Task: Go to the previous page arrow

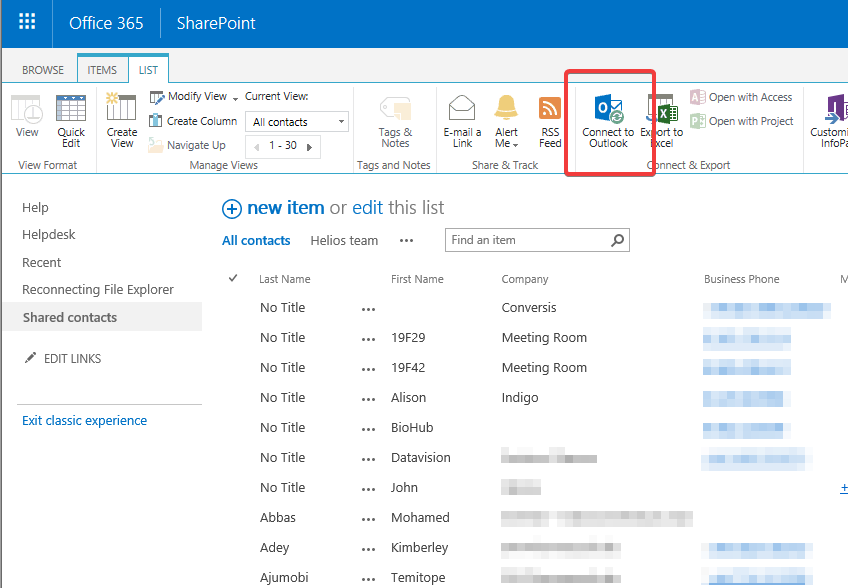Action: tap(257, 147)
